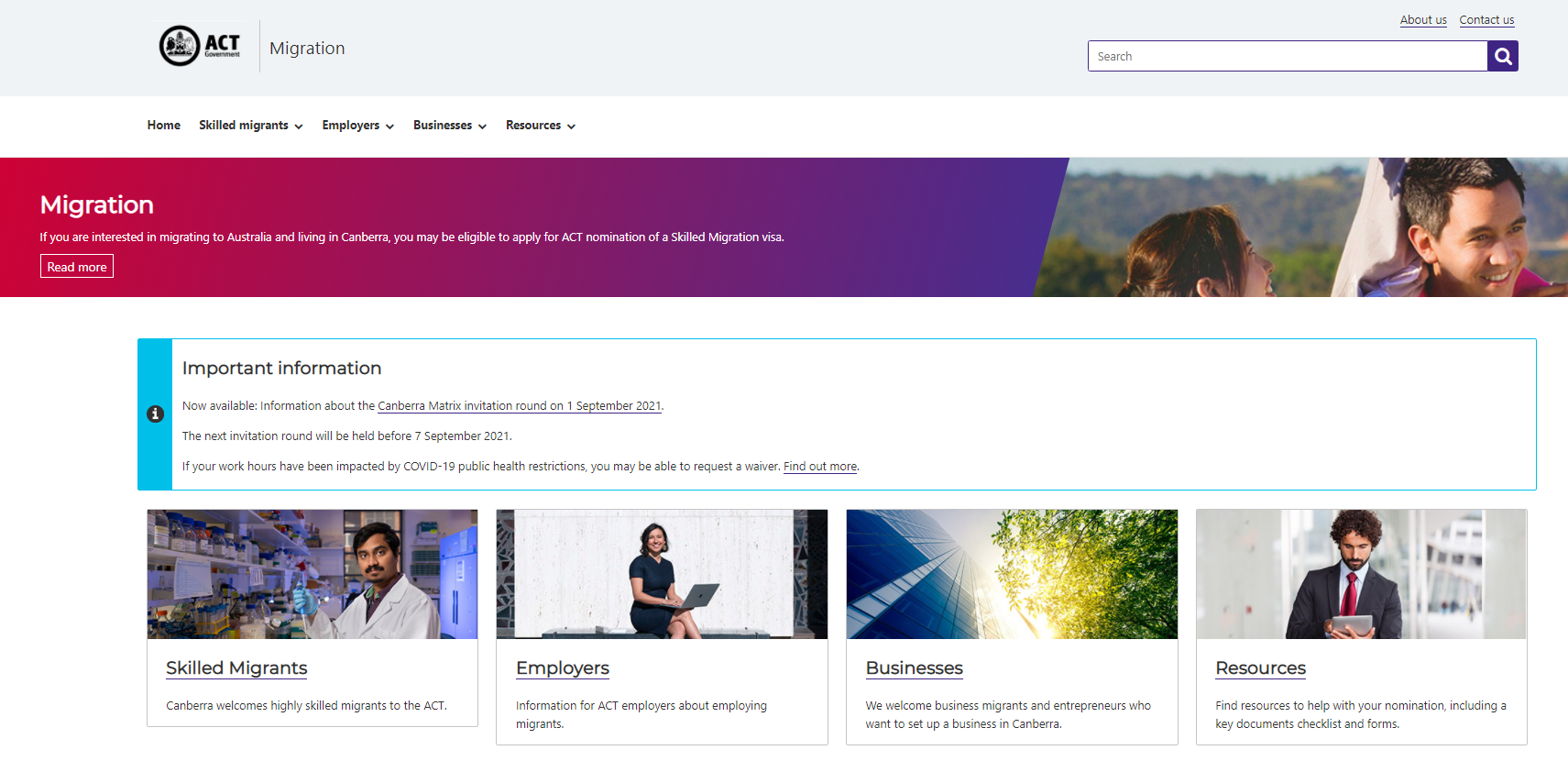The height and width of the screenshot is (761, 1568).
Task: Click the Read more banner button
Action: point(77,267)
